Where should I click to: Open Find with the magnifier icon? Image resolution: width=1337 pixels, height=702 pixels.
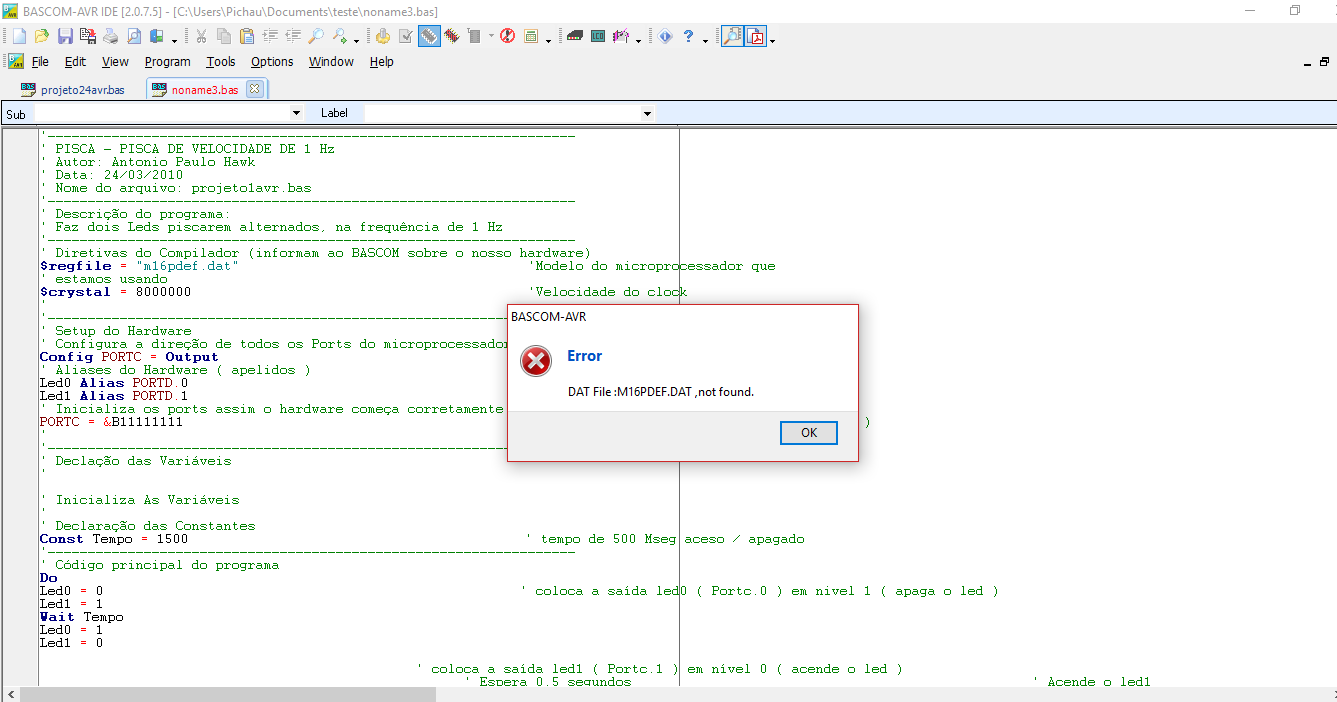click(x=316, y=36)
